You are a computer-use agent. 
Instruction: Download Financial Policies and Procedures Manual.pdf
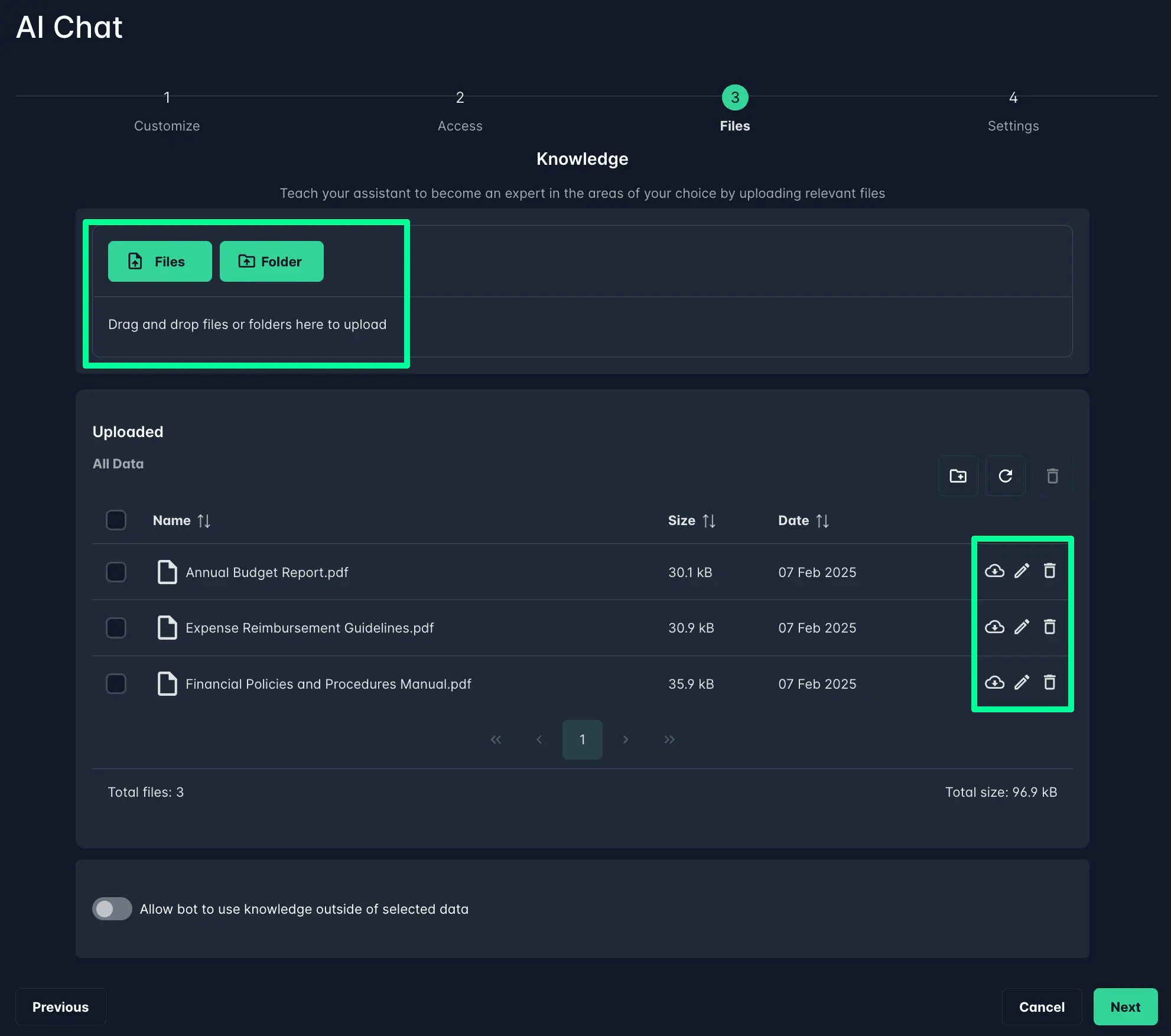[x=994, y=682]
